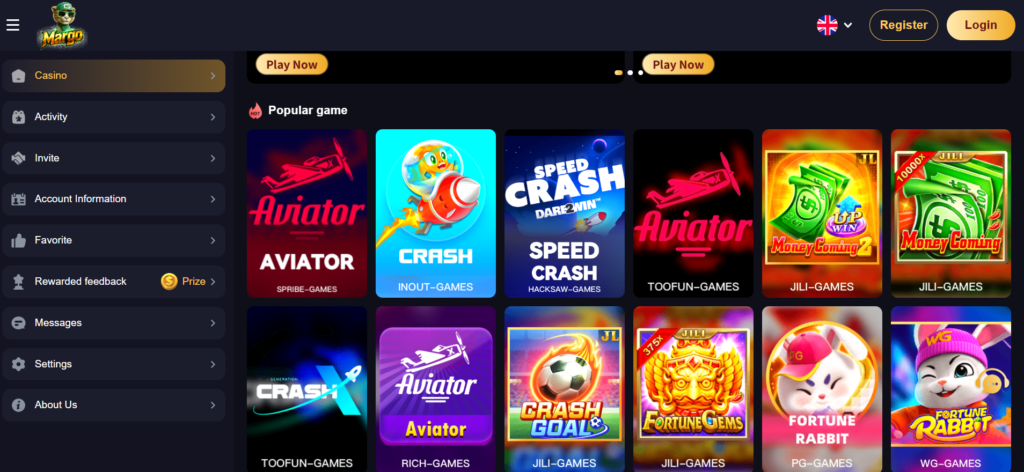Select the first carousel indicator dot
The width and height of the screenshot is (1024, 472).
click(618, 72)
